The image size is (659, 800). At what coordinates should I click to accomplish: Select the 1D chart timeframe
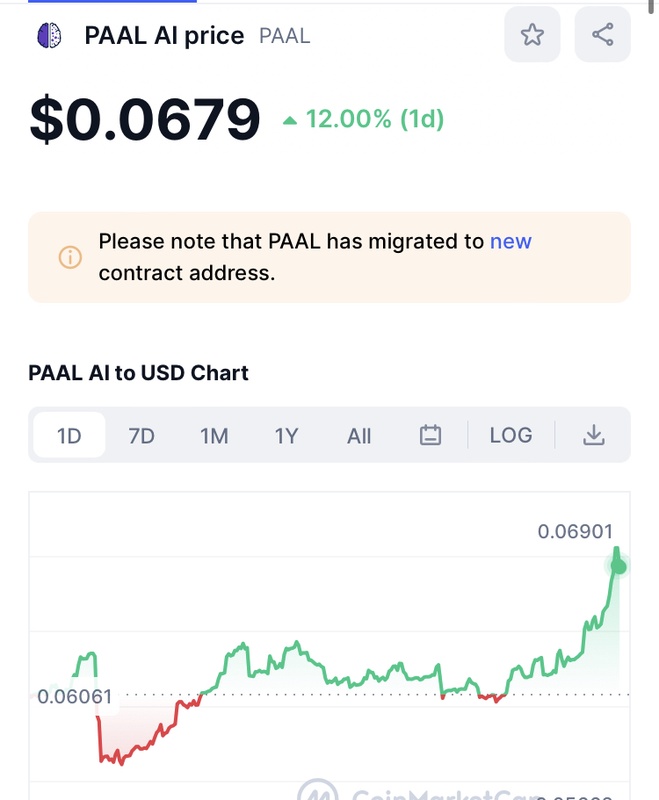pos(69,436)
